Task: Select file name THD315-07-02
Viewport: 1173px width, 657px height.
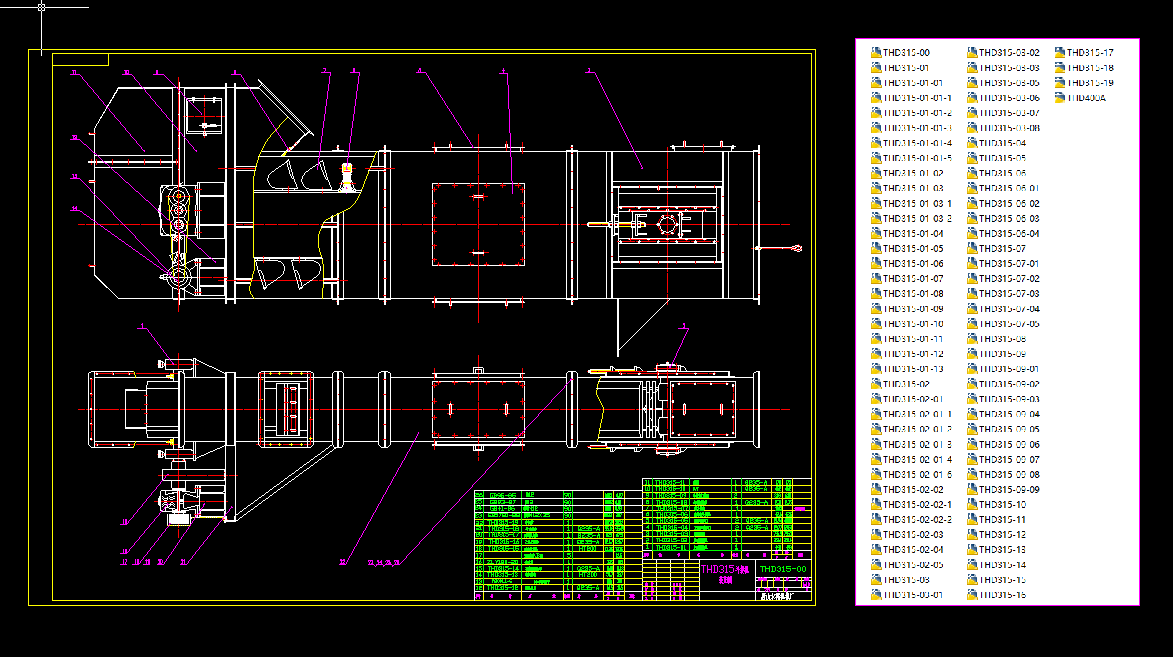Action: pos(1009,278)
